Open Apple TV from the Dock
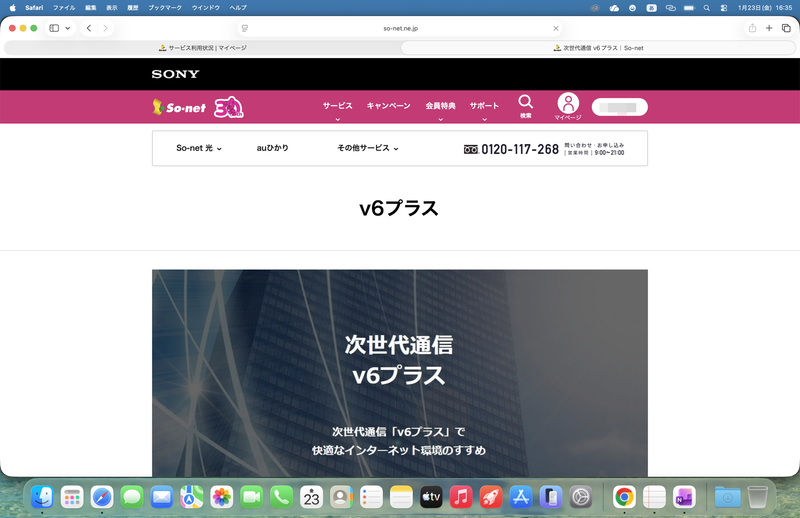Viewport: 800px width, 518px height. [x=431, y=497]
